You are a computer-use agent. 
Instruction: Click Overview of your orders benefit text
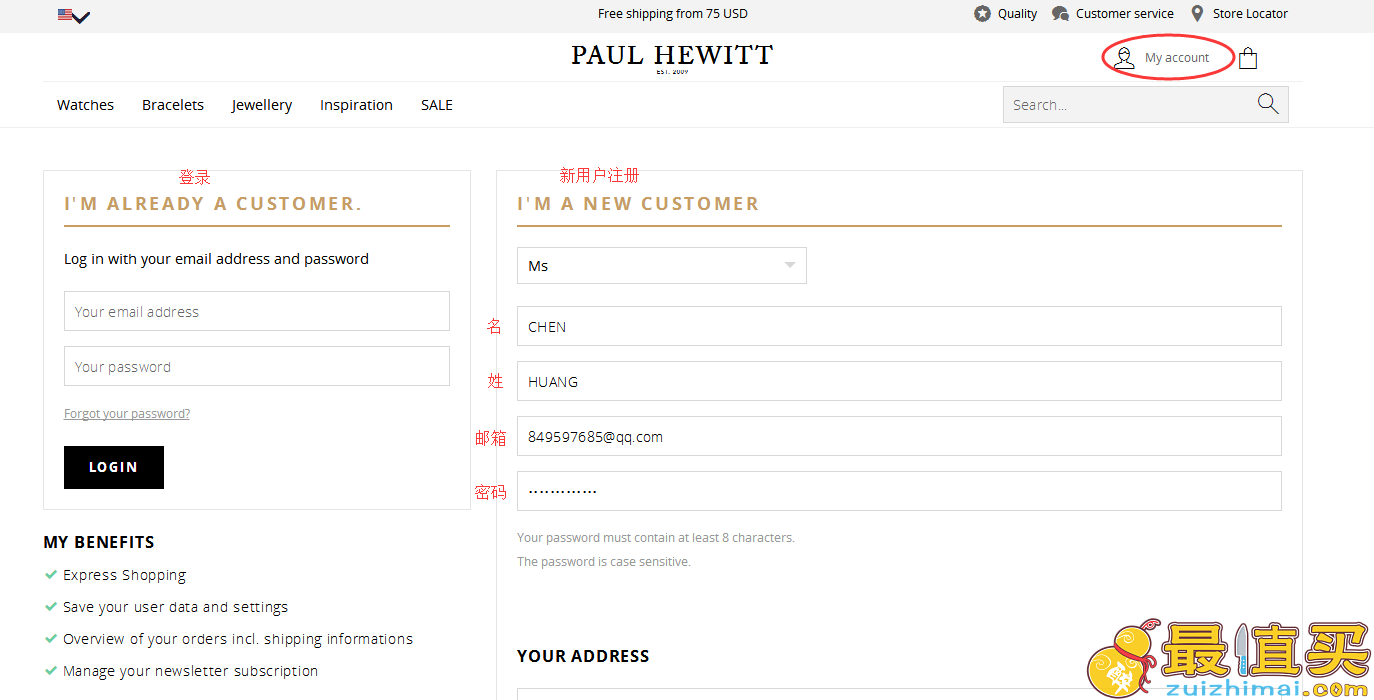click(238, 639)
